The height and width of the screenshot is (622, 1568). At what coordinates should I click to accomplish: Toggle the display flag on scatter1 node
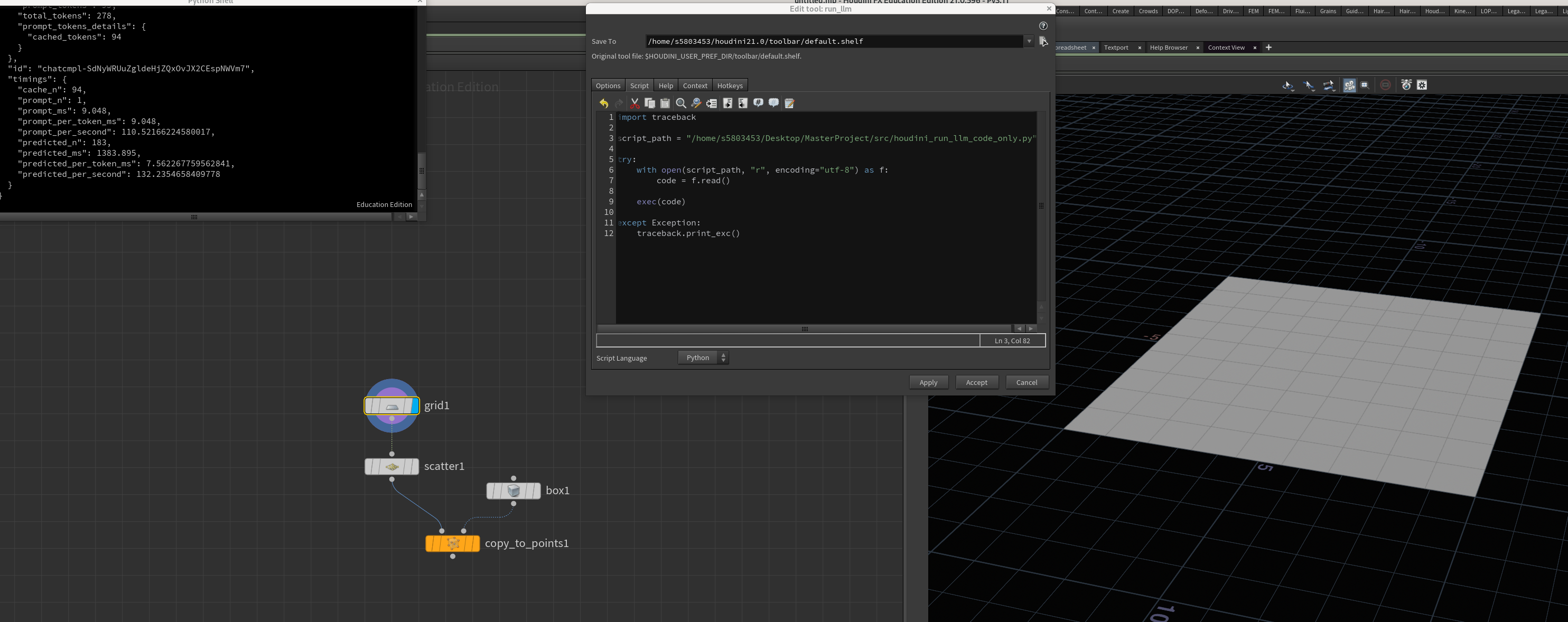(x=415, y=467)
